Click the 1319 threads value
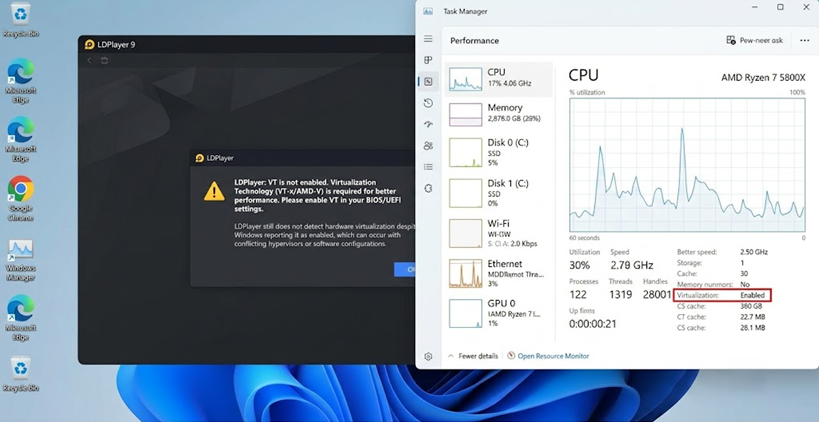Screen dimensions: 819x422 pyautogui.click(x=621, y=295)
